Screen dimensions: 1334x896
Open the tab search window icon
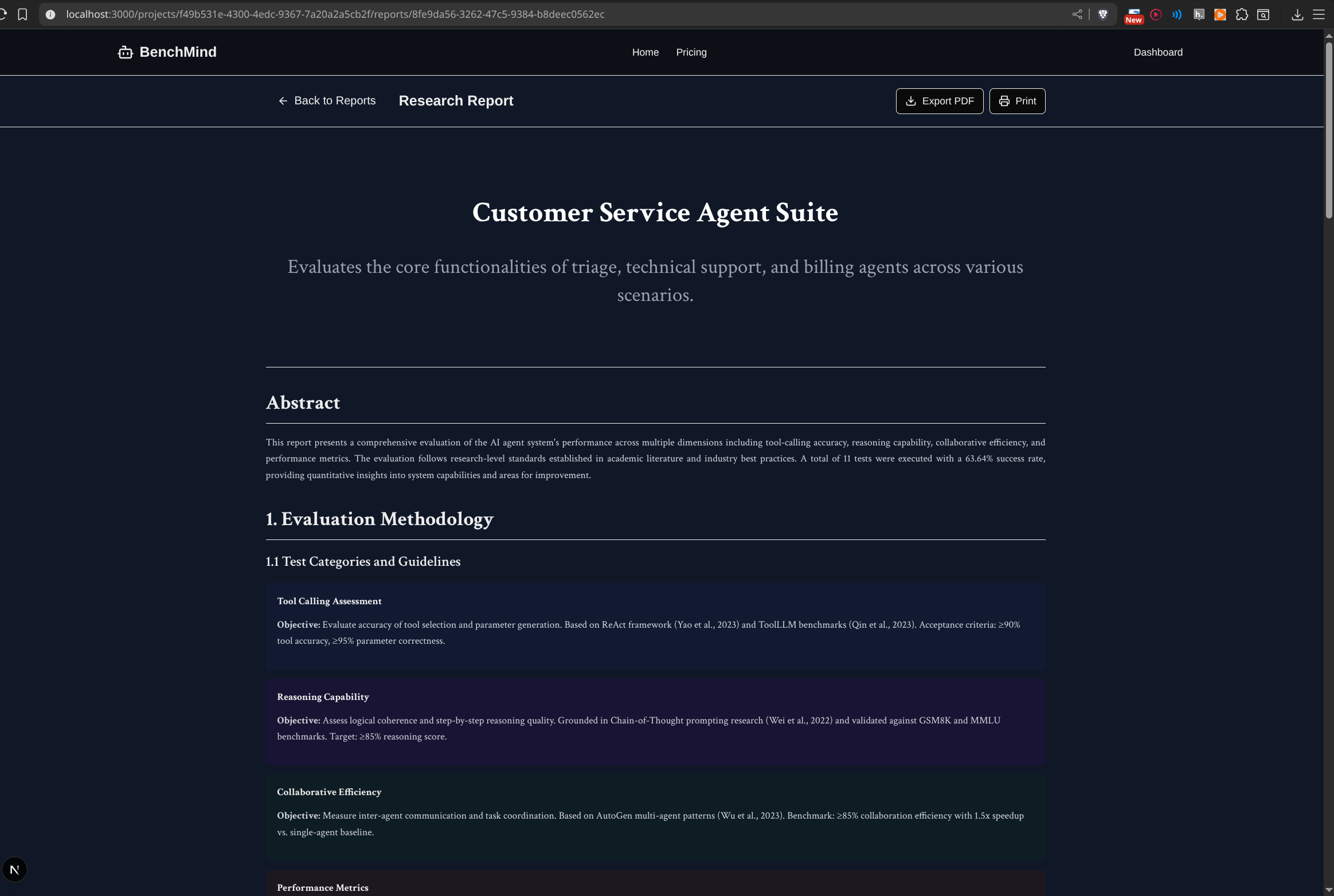pos(1263,14)
